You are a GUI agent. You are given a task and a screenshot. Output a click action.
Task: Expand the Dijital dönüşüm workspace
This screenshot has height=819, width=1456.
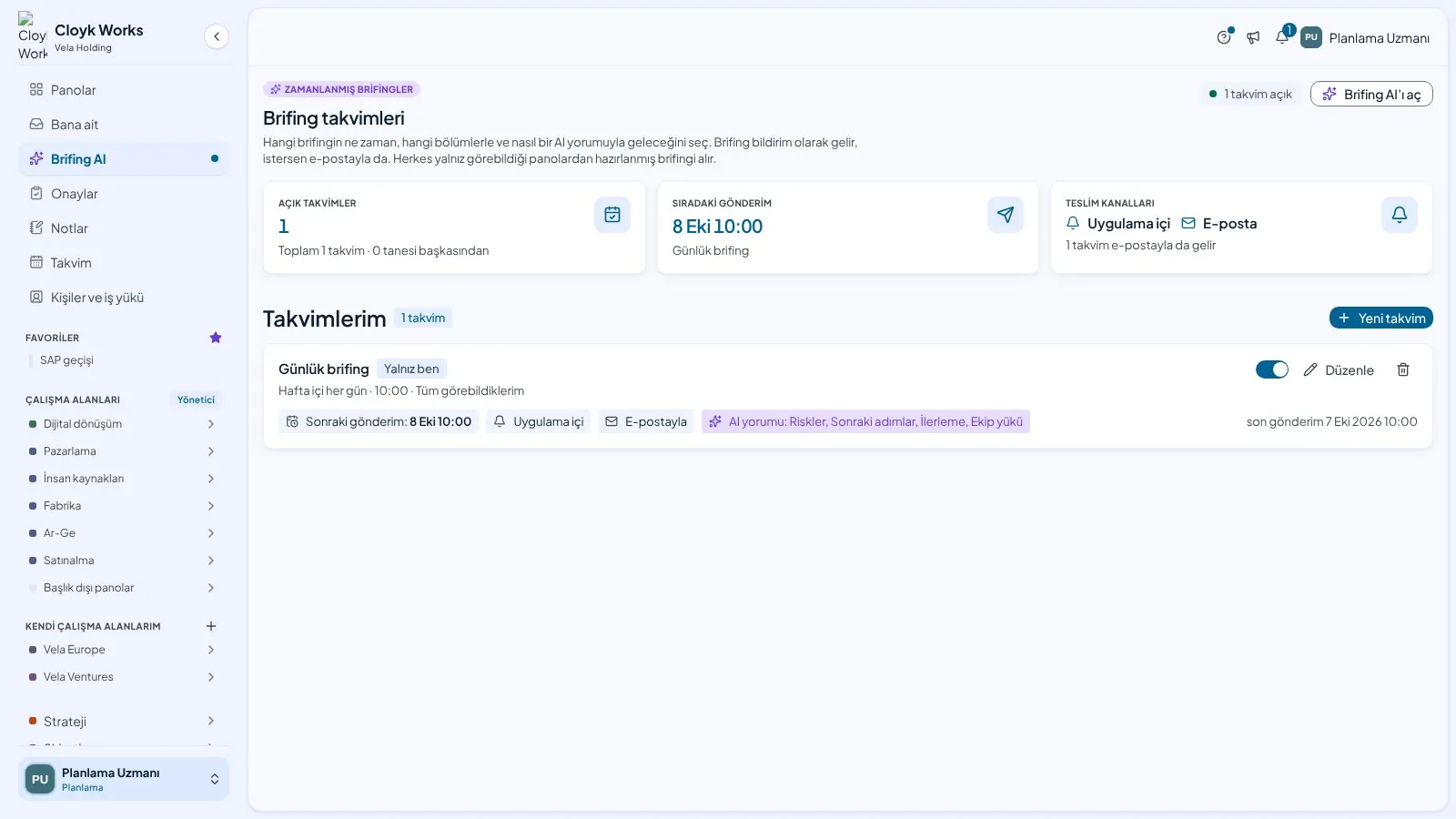click(x=211, y=424)
